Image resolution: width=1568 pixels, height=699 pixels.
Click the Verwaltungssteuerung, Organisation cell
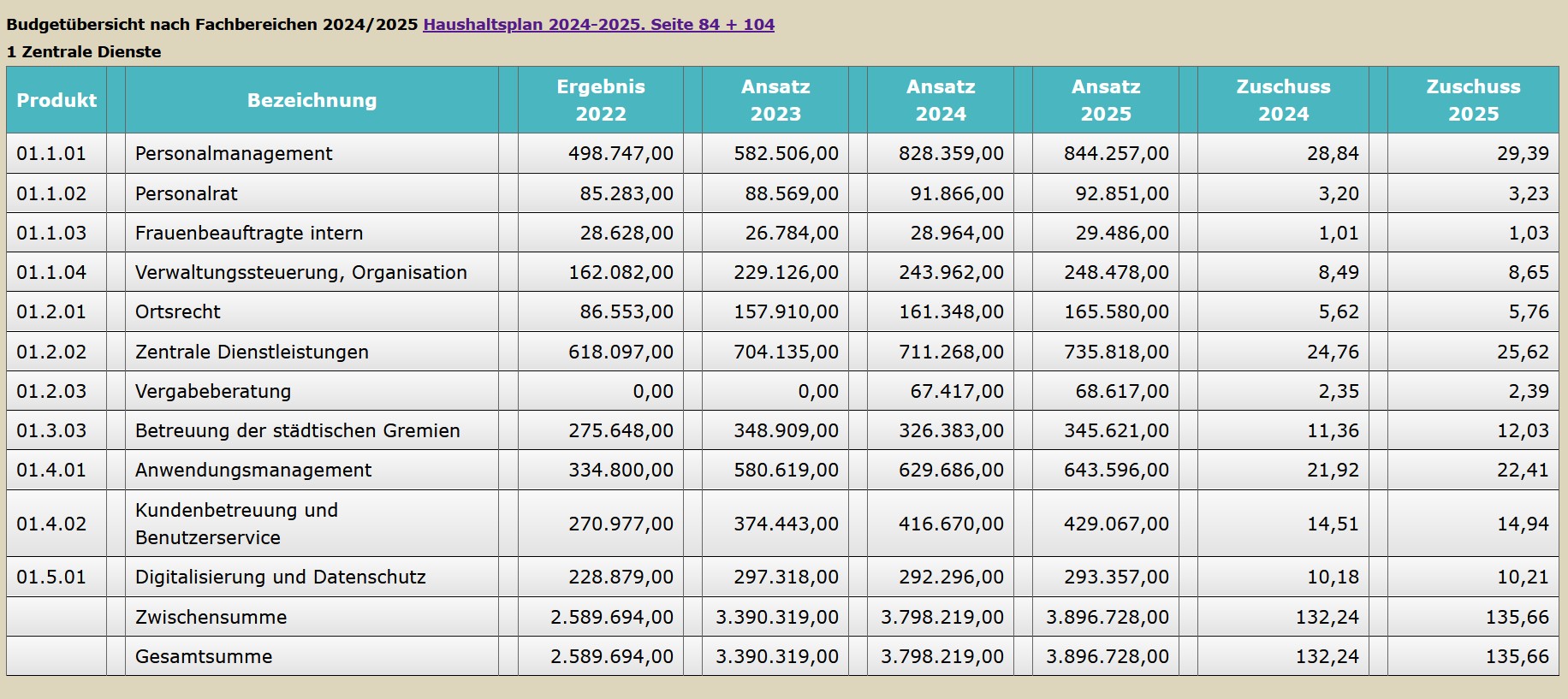coord(300,272)
